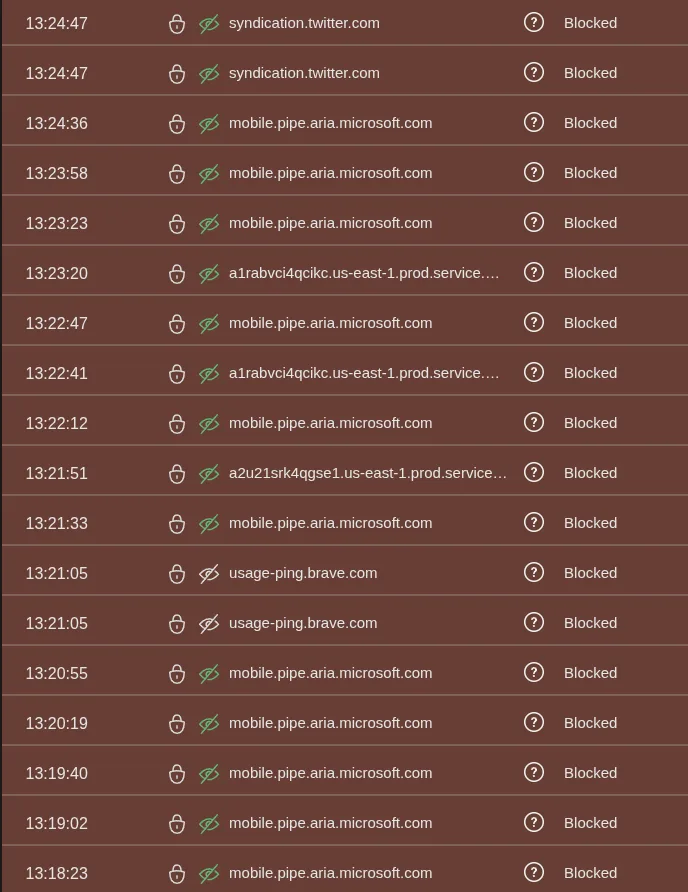Expand the 13:21:51 log row for full details

(x=368, y=472)
